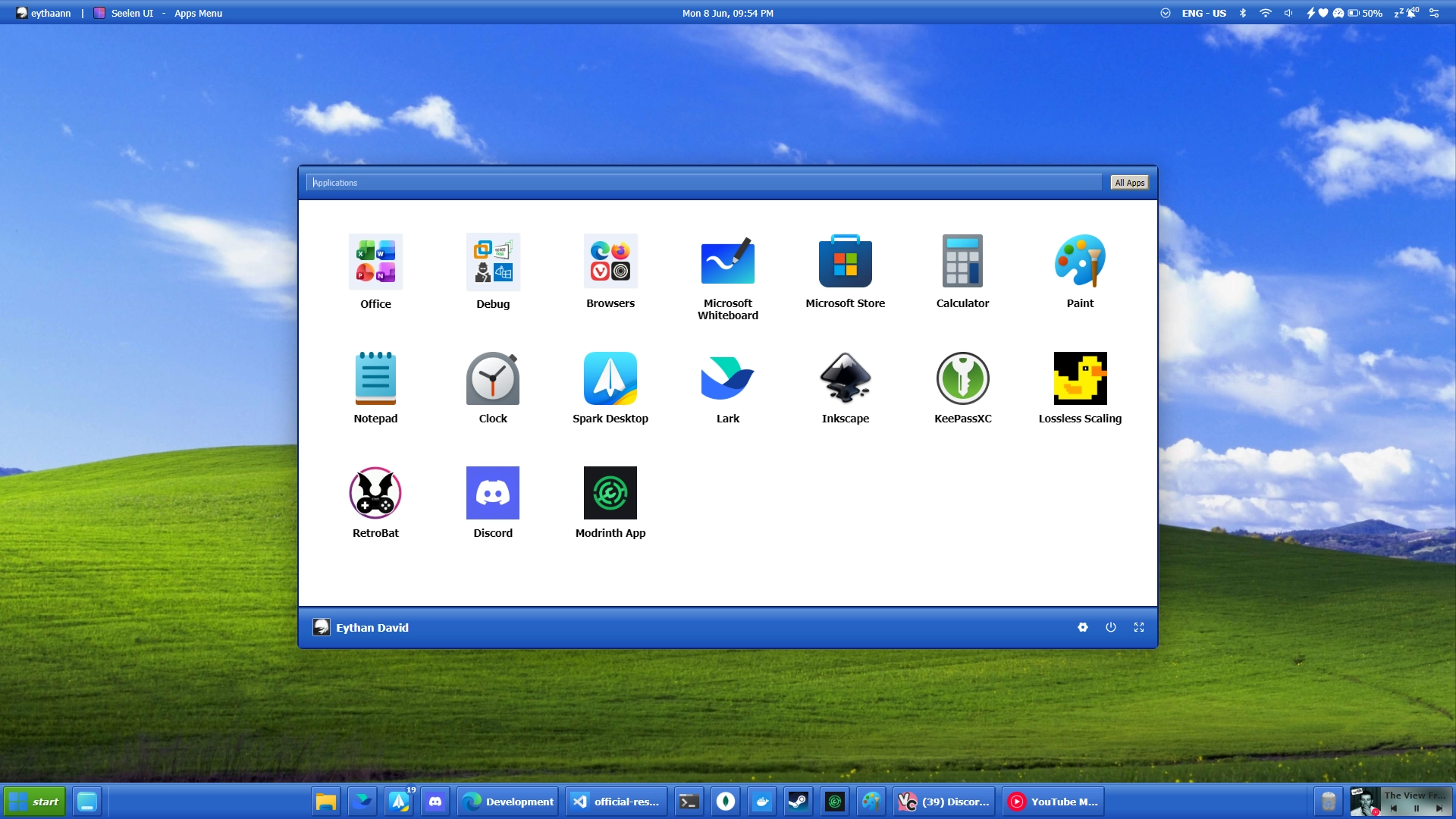Open Inkscape
1456x819 pixels.
pos(846,388)
